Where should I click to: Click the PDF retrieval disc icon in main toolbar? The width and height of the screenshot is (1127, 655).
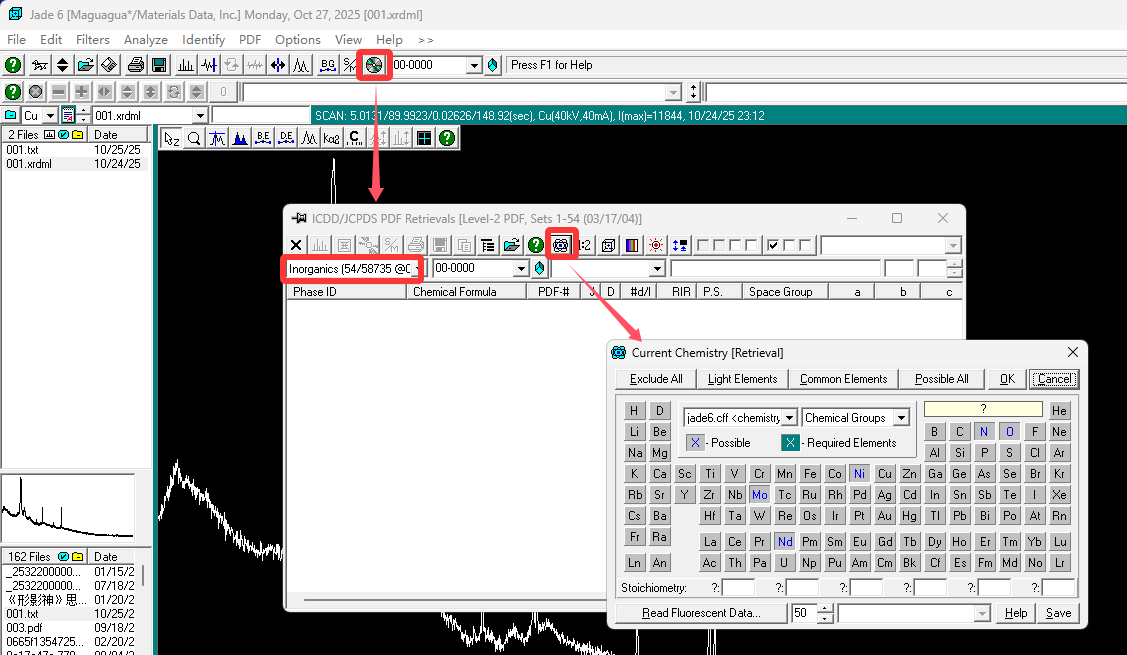374,65
